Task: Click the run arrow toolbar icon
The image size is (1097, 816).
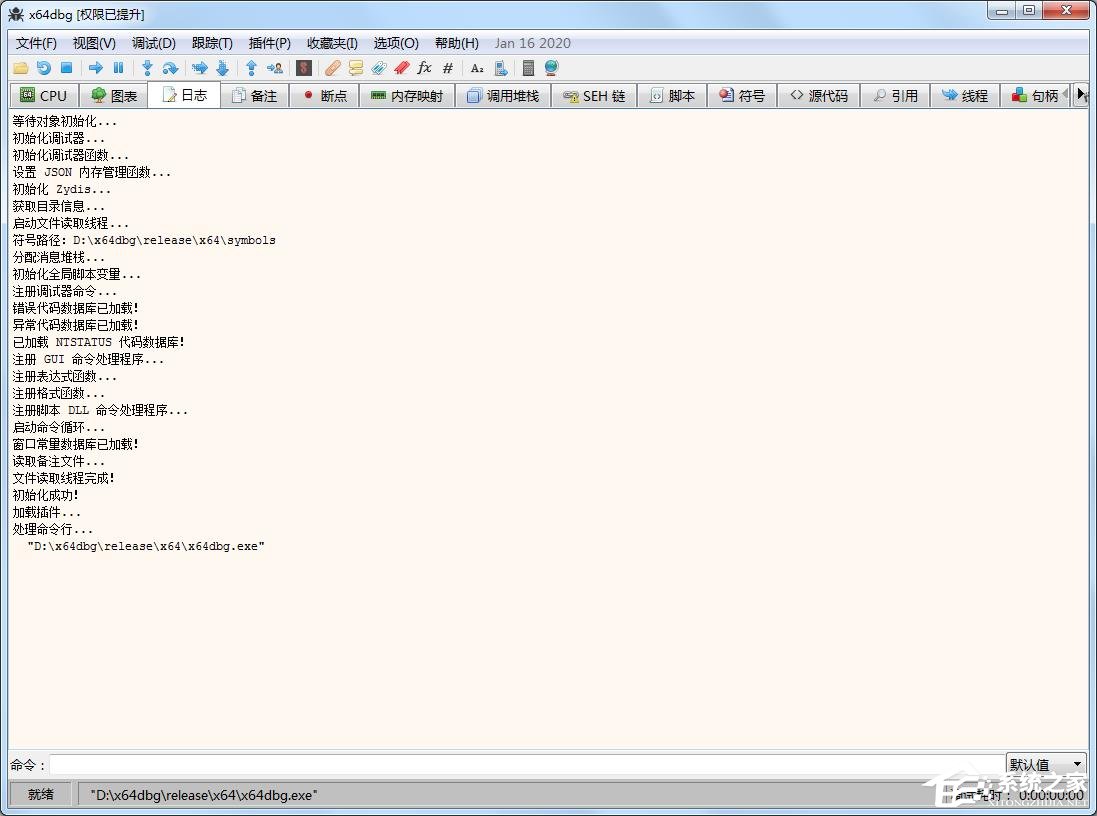Action: [x=96, y=68]
